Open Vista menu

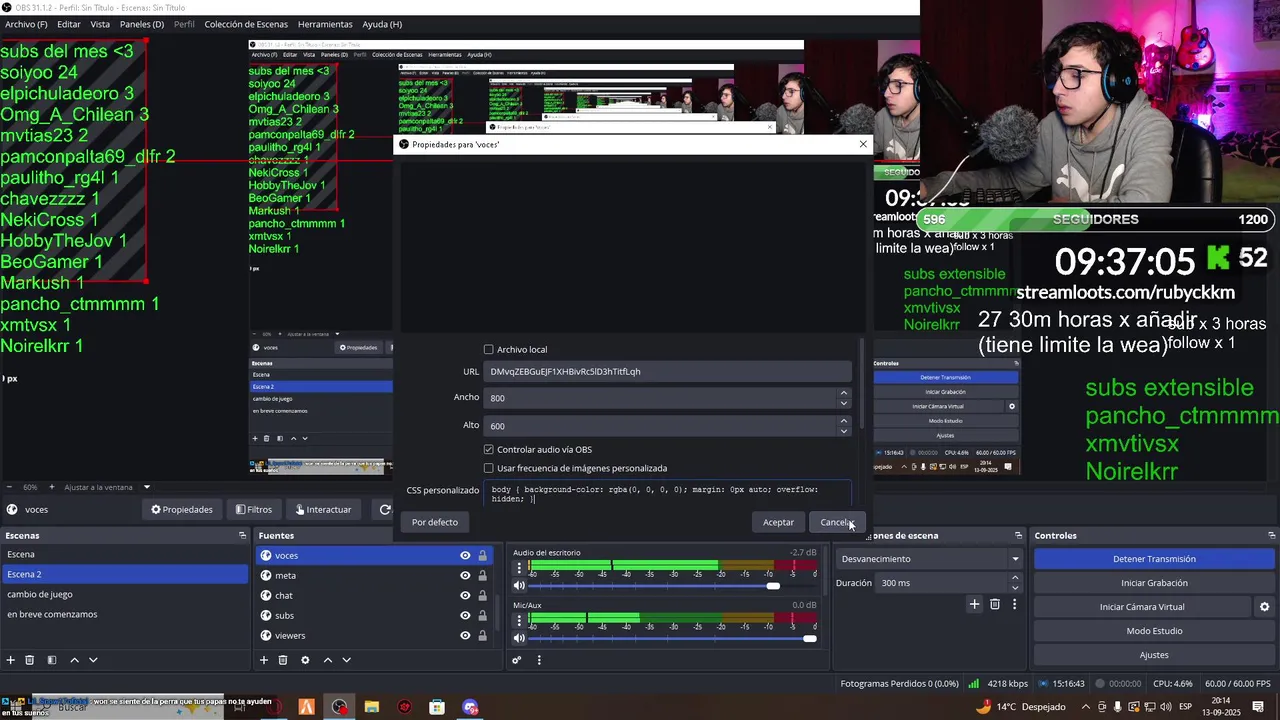[x=100, y=24]
